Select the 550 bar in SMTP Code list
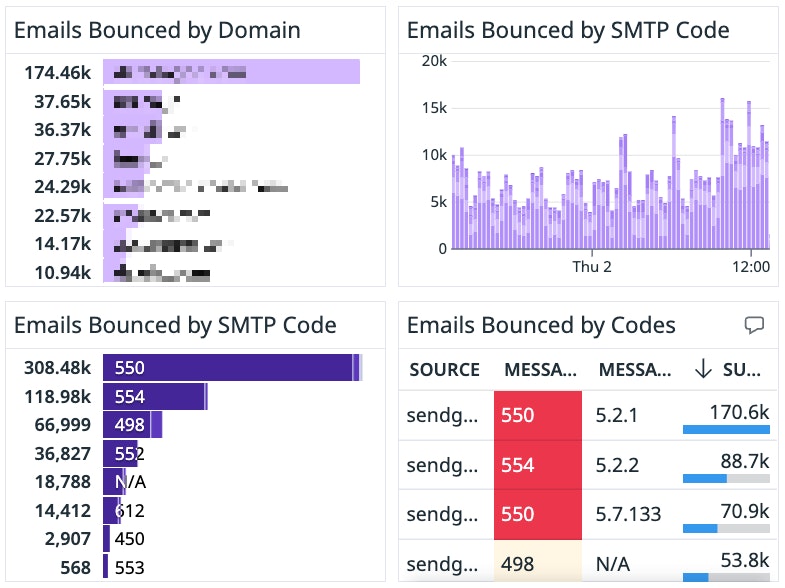Viewport: 785px width, 588px height. pyautogui.click(x=230, y=368)
